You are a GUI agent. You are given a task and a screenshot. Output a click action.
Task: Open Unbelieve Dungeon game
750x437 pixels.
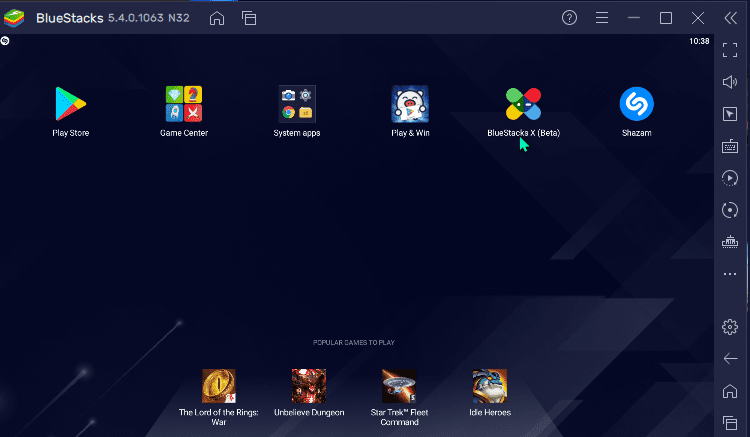[309, 386]
